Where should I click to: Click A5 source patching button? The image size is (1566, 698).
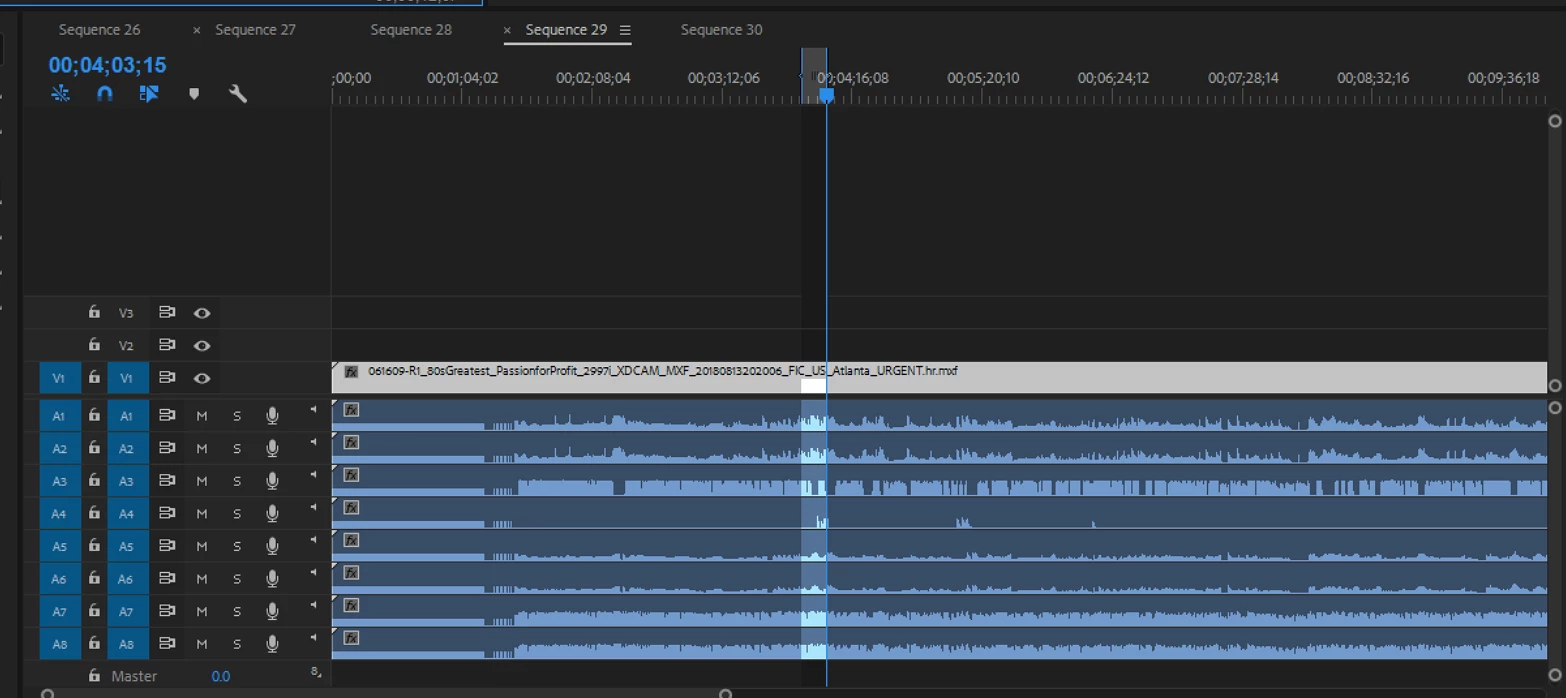(59, 546)
